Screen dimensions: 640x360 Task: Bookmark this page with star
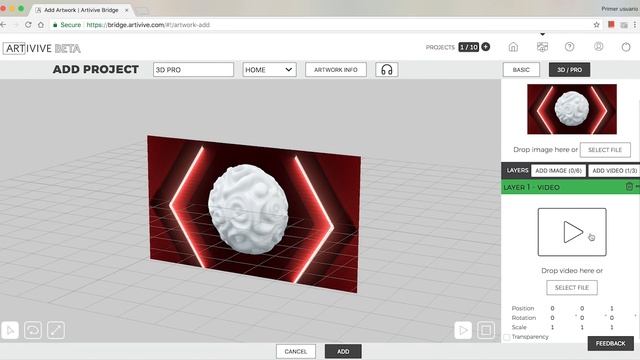(x=596, y=25)
